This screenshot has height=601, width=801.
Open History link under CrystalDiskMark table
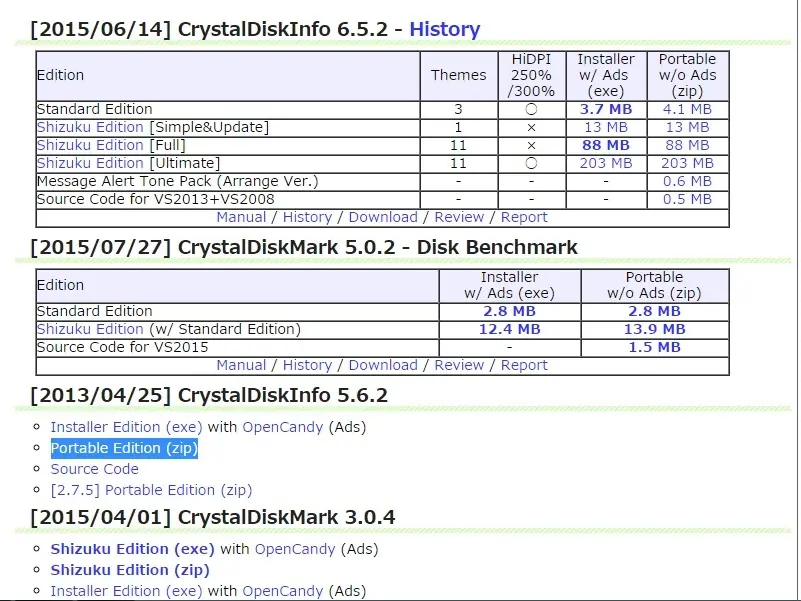(307, 365)
